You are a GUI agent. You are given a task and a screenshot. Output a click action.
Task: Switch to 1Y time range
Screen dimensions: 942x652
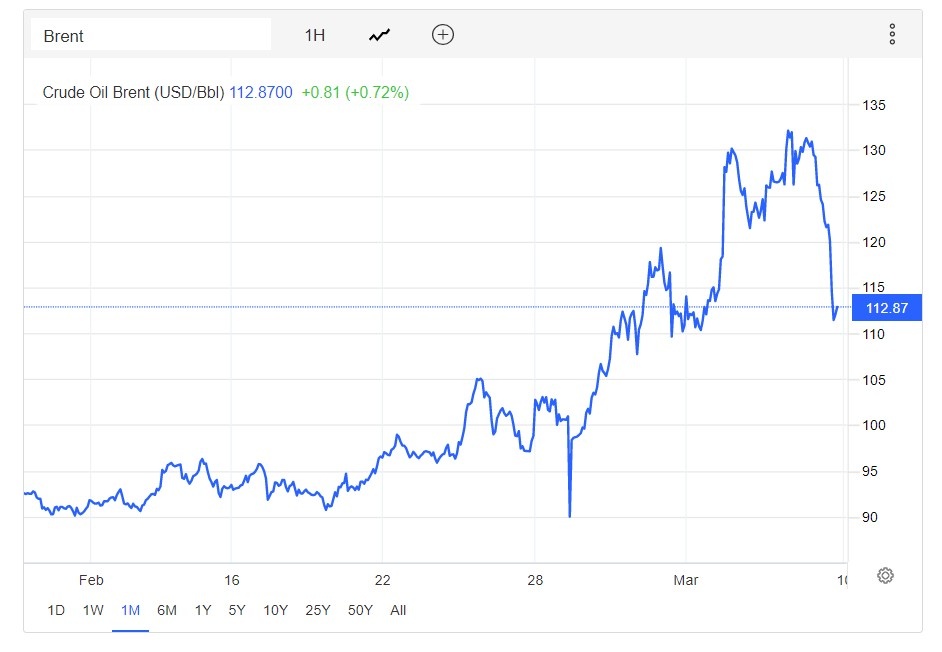203,610
